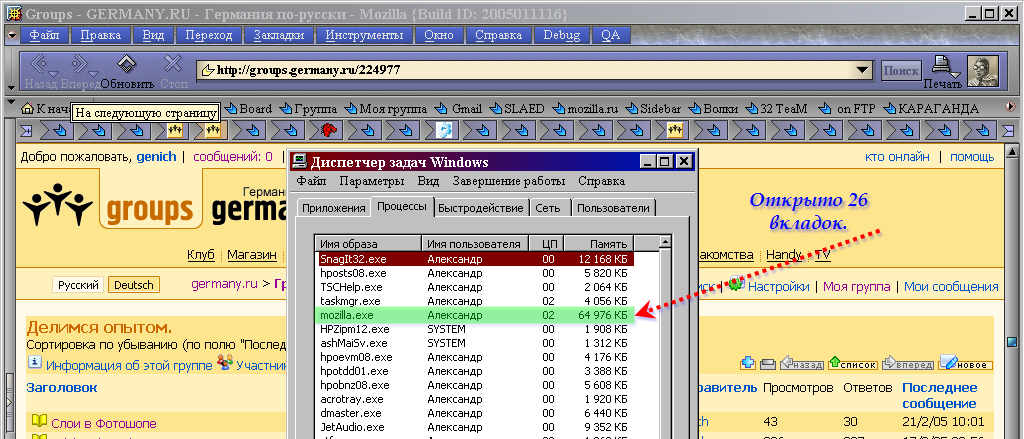Sort processes by Имя образа column header
This screenshot has height=439, width=1024.
[x=368, y=244]
